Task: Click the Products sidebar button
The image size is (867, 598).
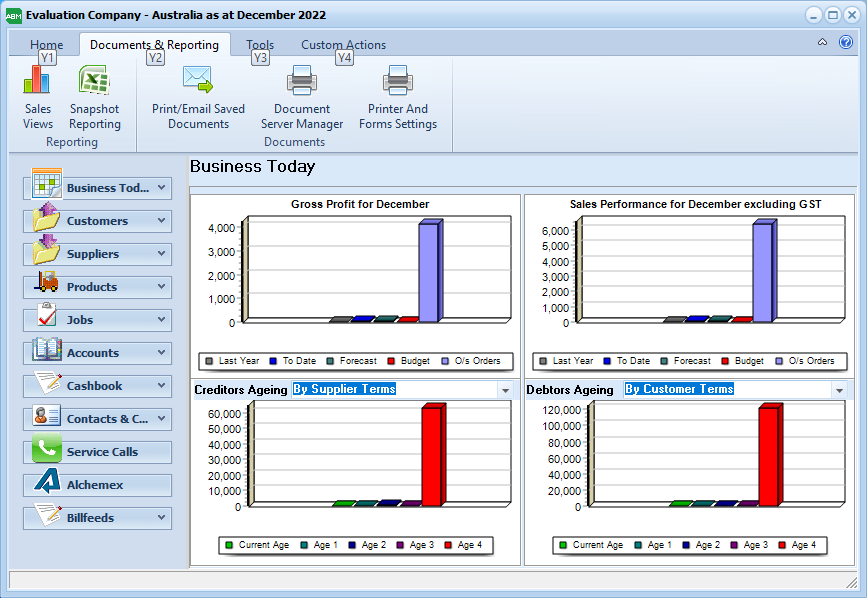Action: pos(97,286)
